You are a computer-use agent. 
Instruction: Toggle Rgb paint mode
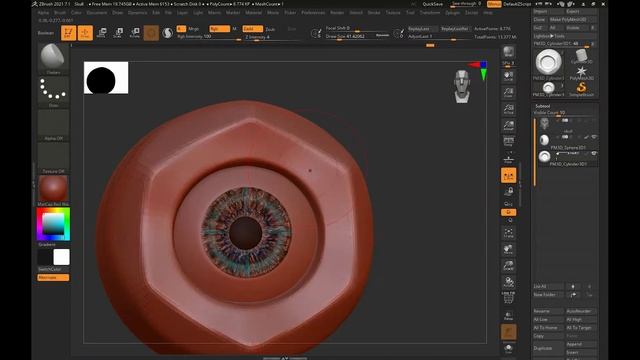point(220,29)
